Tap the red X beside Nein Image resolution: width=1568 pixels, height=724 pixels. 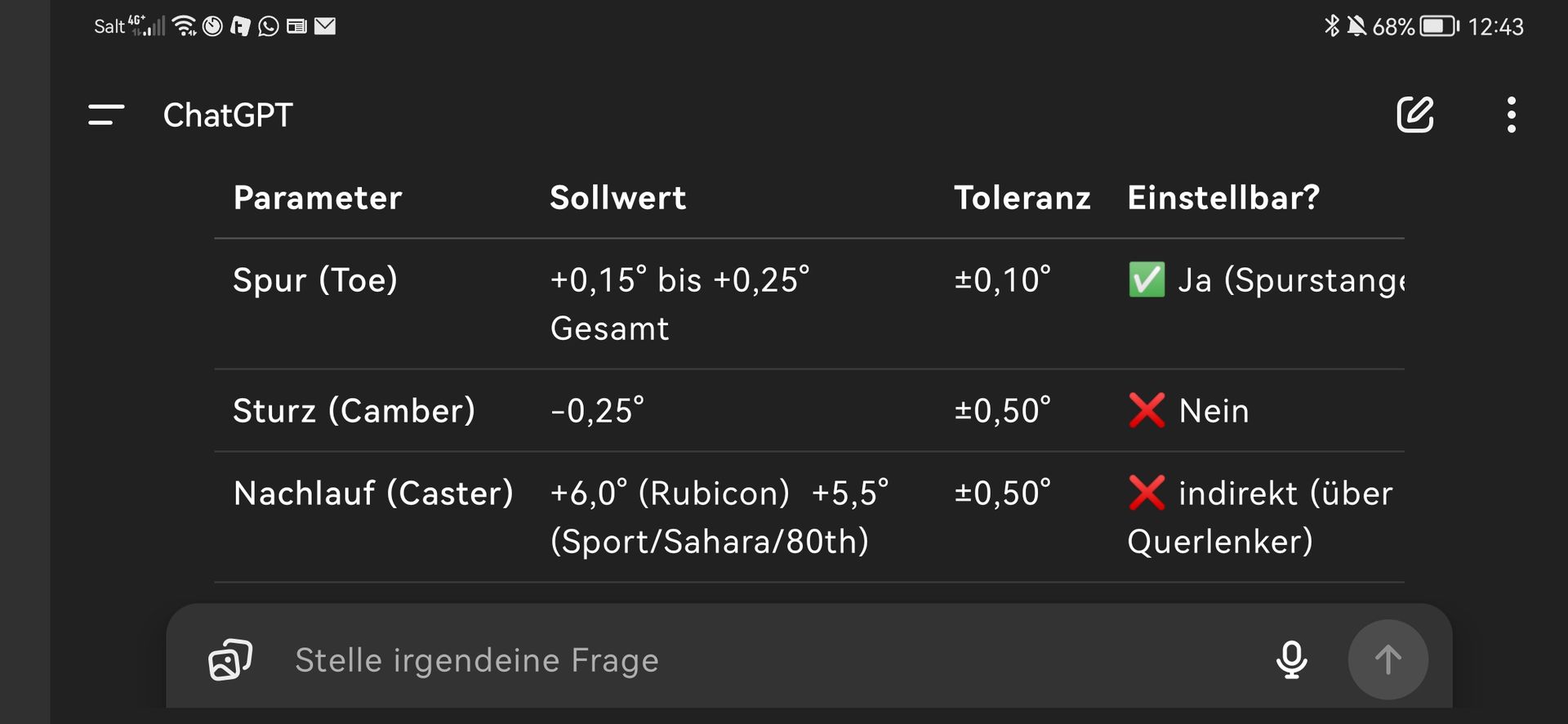[x=1147, y=410]
